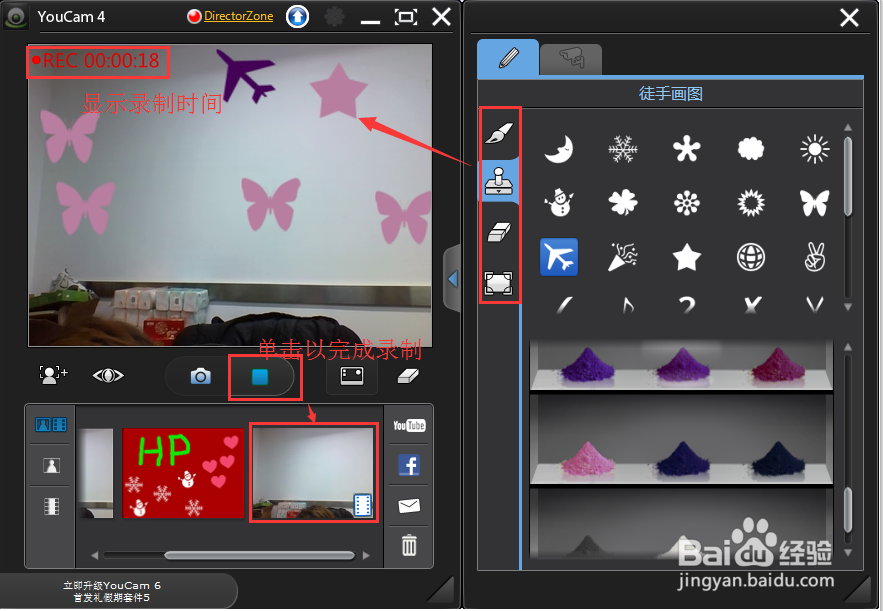
Task: Toggle the eye tracking view icon
Action: [x=108, y=375]
